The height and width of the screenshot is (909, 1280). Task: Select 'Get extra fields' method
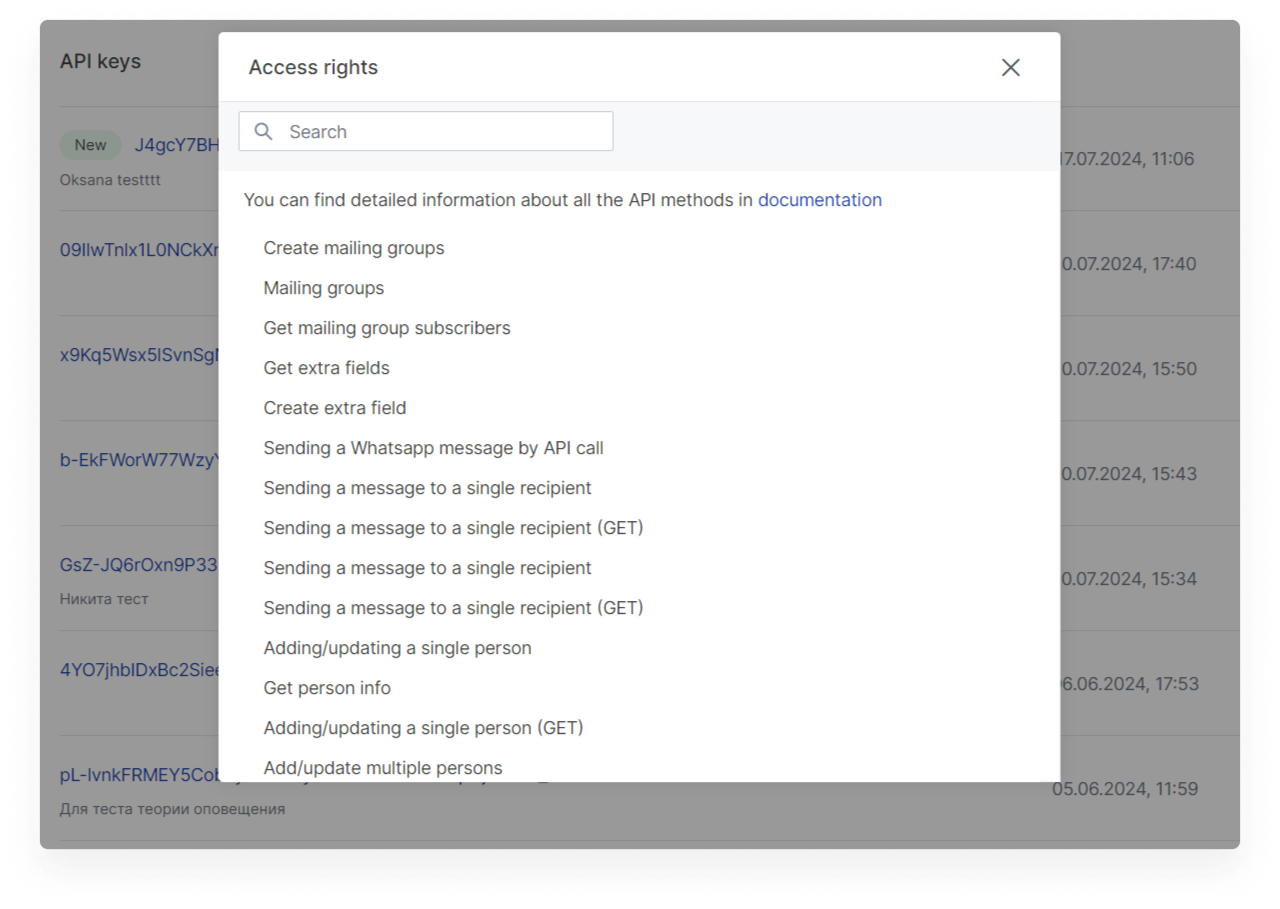click(x=327, y=368)
